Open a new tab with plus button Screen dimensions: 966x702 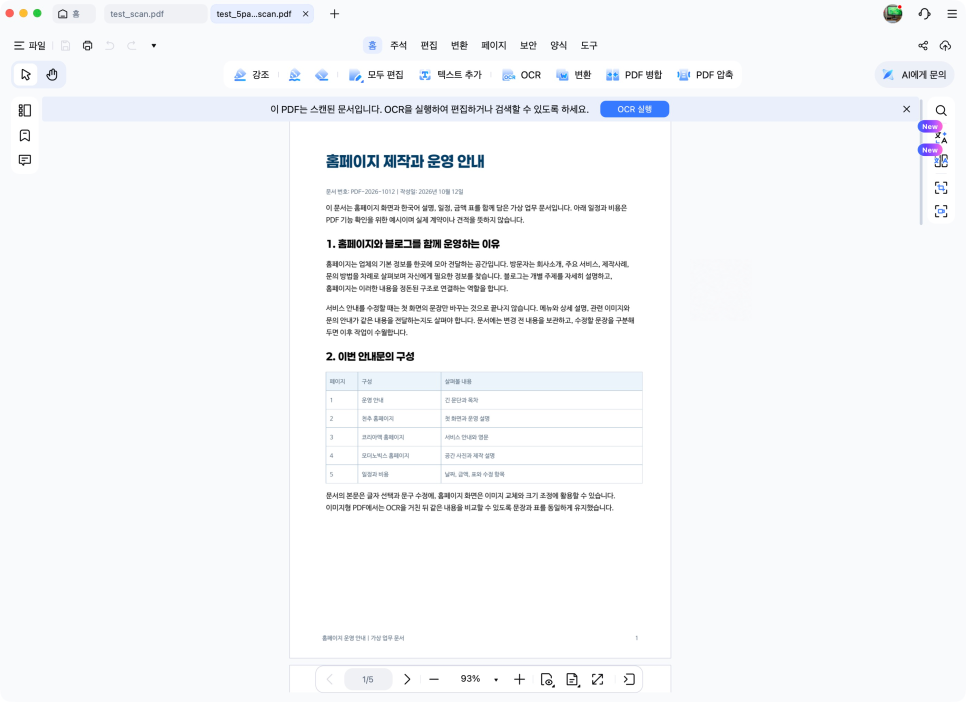pyautogui.click(x=335, y=14)
